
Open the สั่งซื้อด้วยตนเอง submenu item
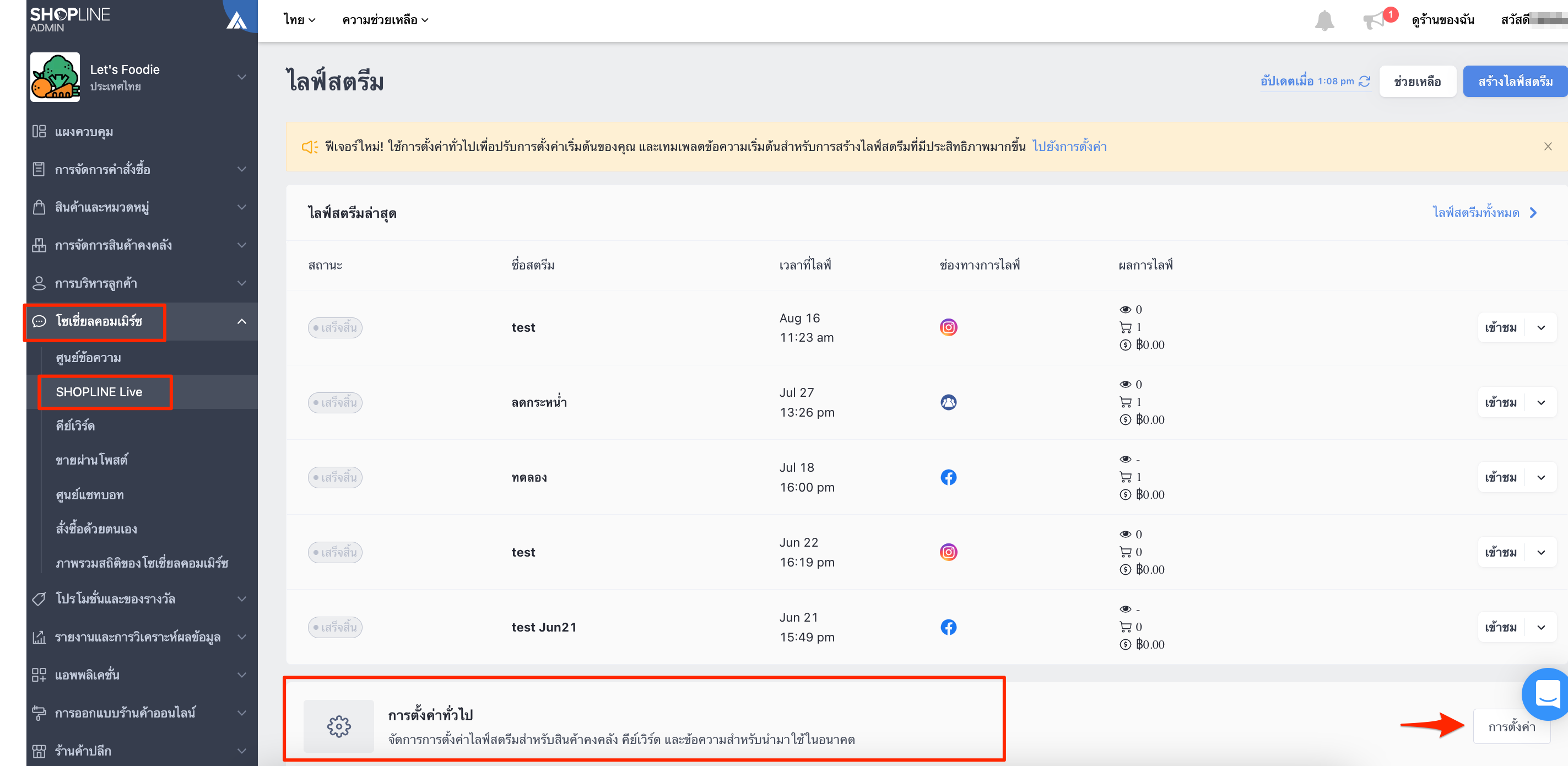97,529
